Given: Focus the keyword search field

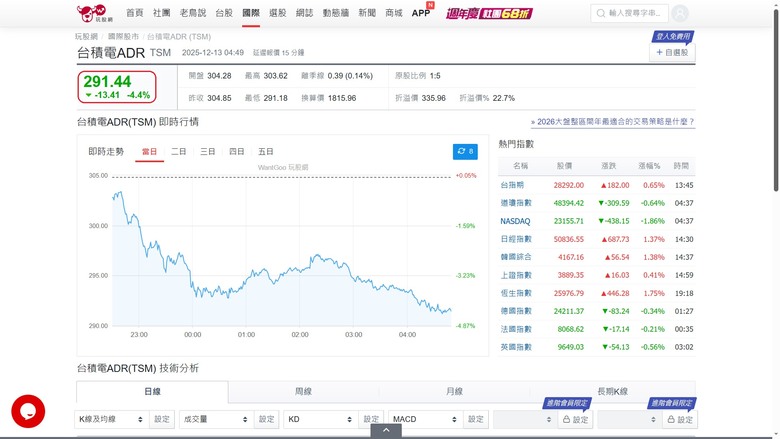Looking at the screenshot, I should [629, 13].
